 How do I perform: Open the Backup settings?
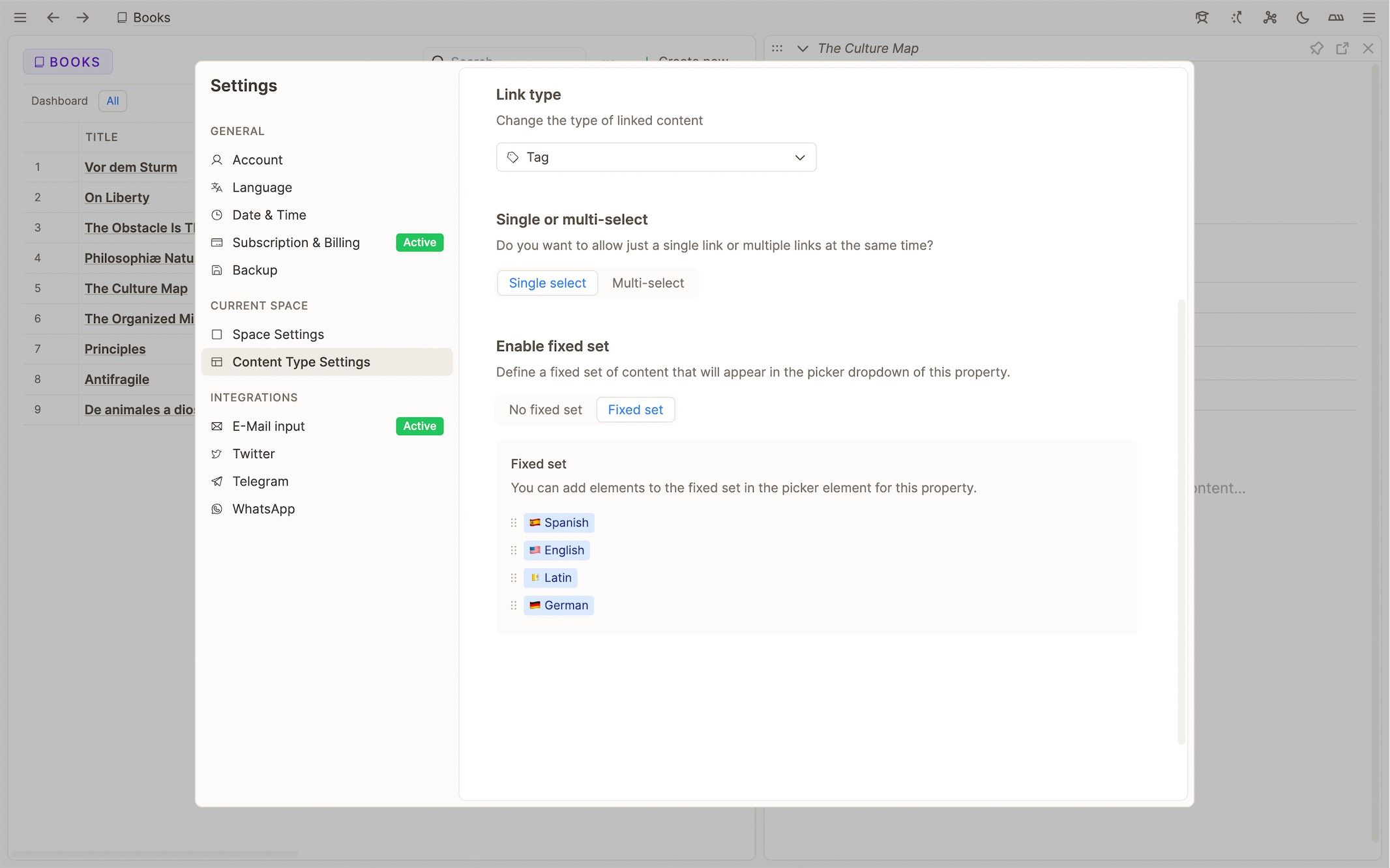(254, 270)
